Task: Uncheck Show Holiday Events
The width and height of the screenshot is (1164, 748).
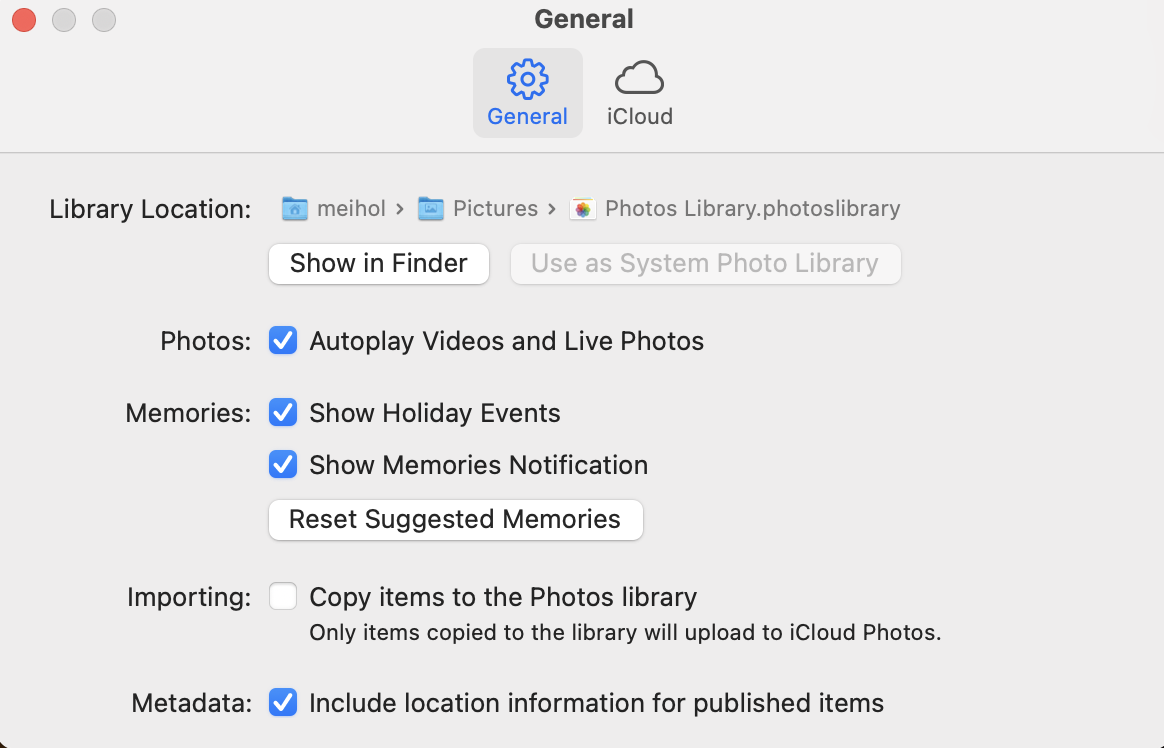Action: 283,413
